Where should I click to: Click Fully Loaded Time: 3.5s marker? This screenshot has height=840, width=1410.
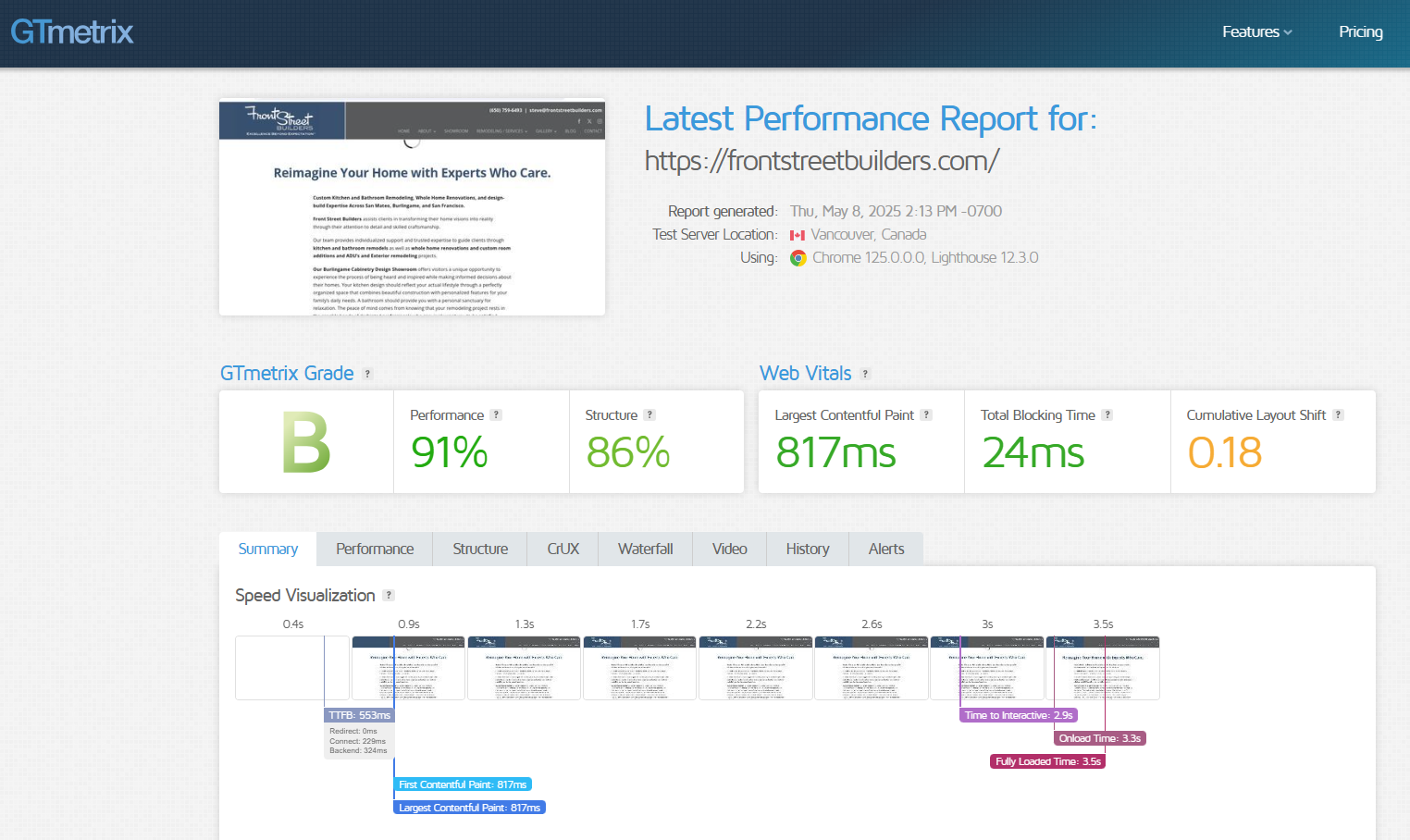[x=1048, y=761]
